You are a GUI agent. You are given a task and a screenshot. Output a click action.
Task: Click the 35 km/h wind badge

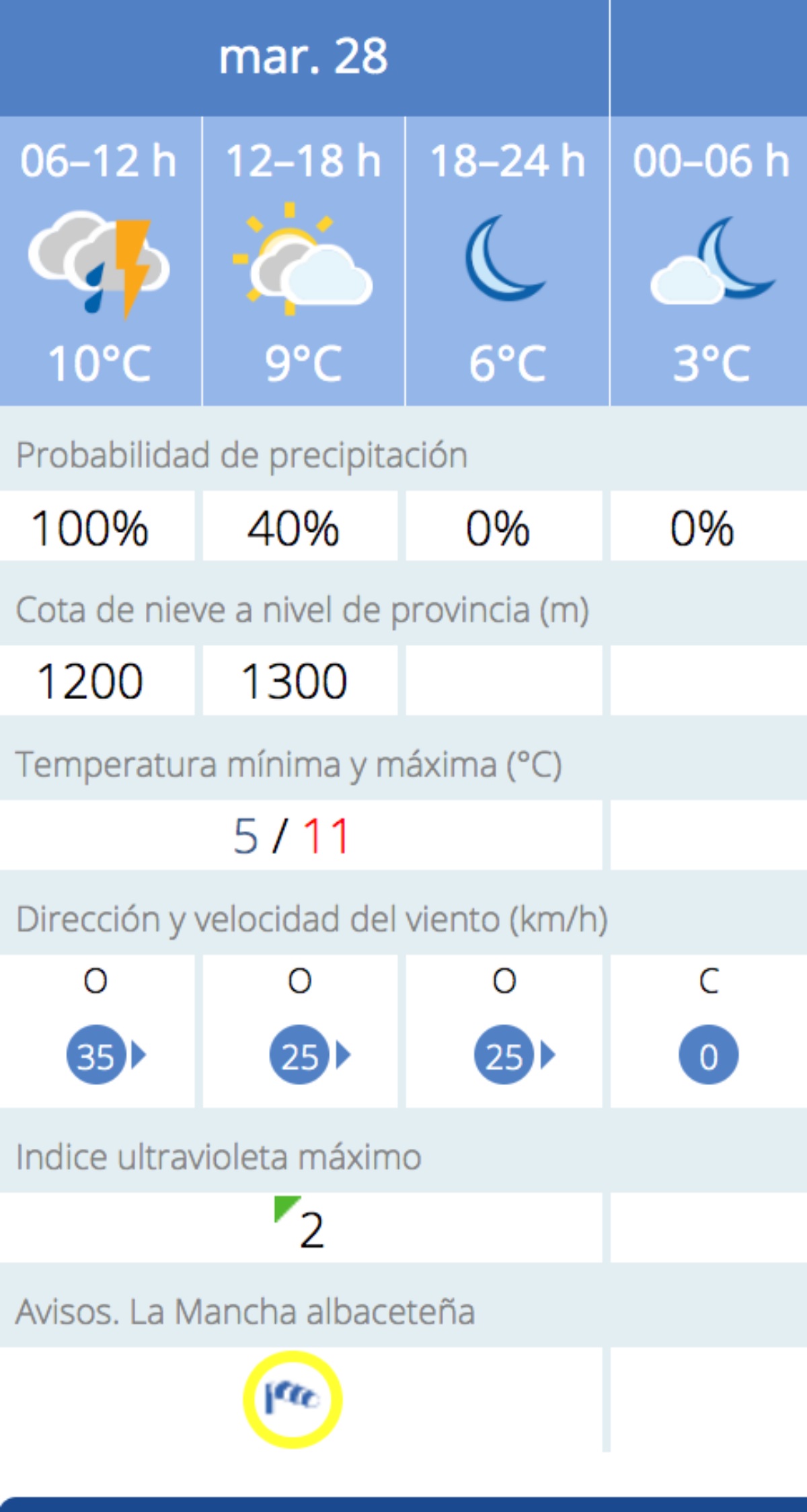coord(106,1055)
